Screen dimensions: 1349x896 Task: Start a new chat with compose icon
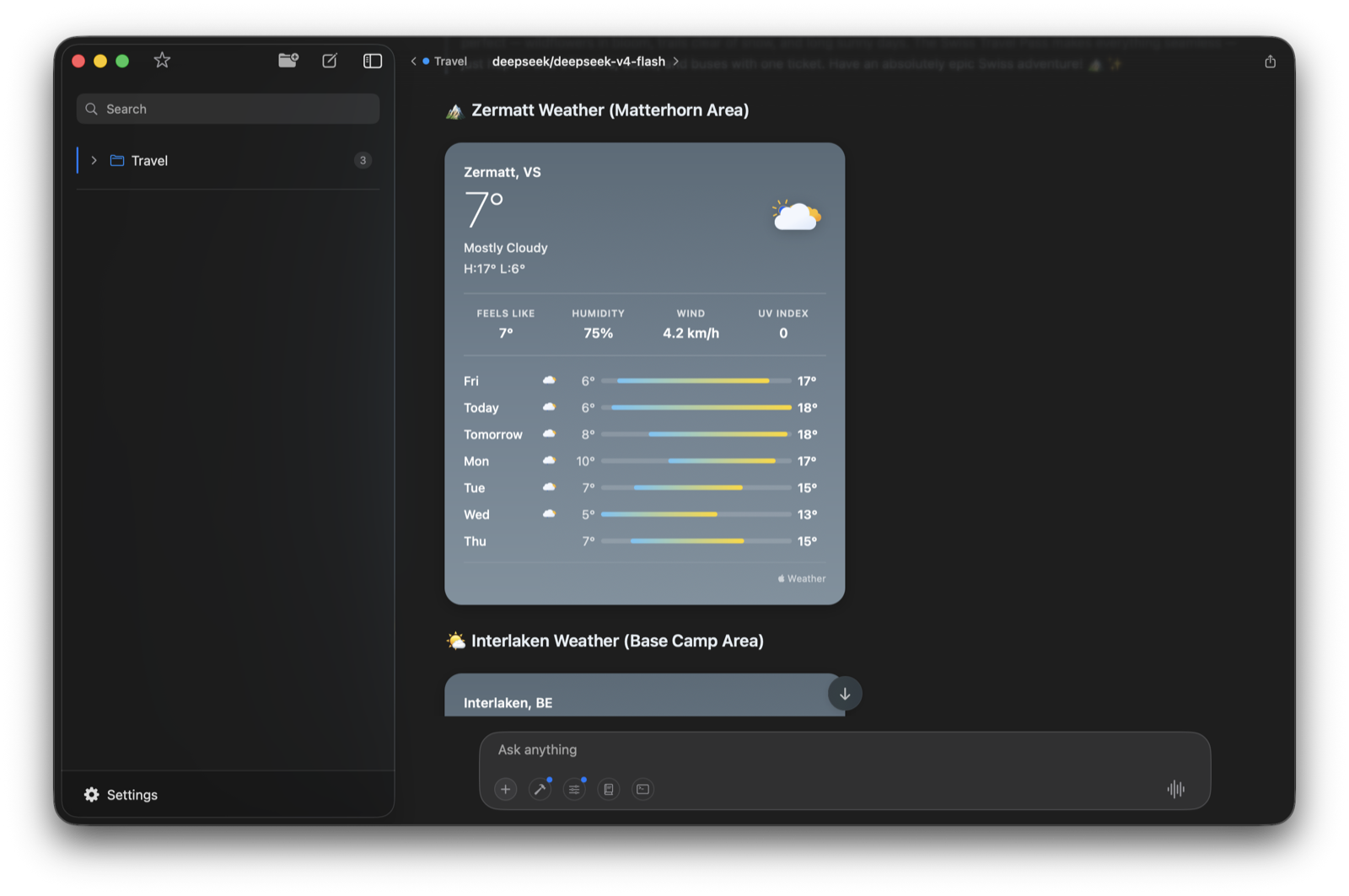point(330,60)
